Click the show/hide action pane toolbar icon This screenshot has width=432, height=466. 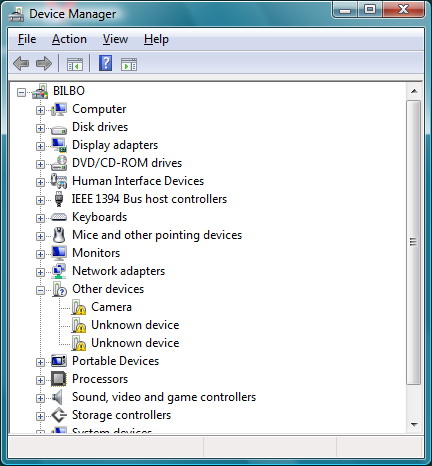129,64
